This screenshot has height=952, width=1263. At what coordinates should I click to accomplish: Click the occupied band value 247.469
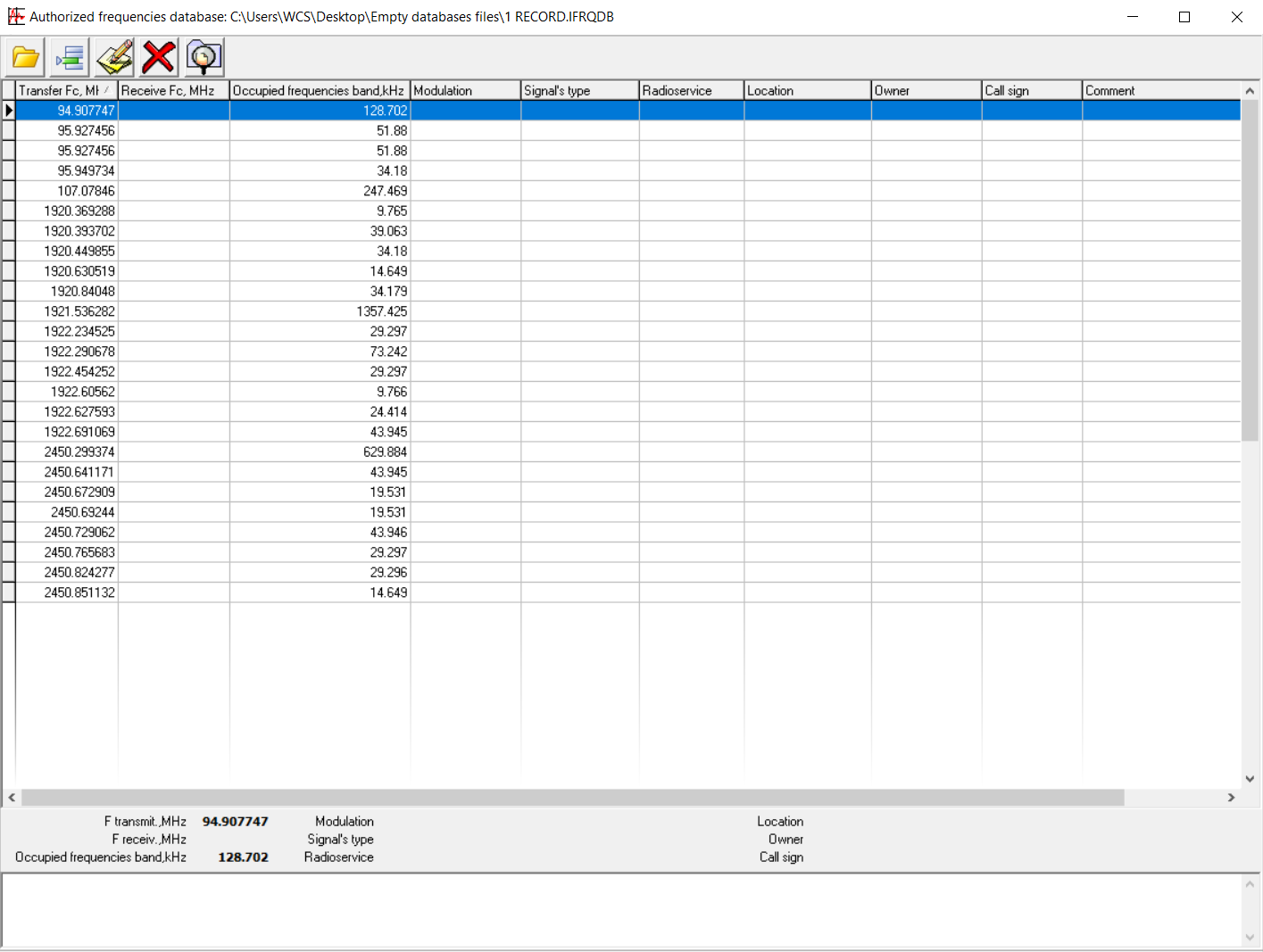coord(385,191)
